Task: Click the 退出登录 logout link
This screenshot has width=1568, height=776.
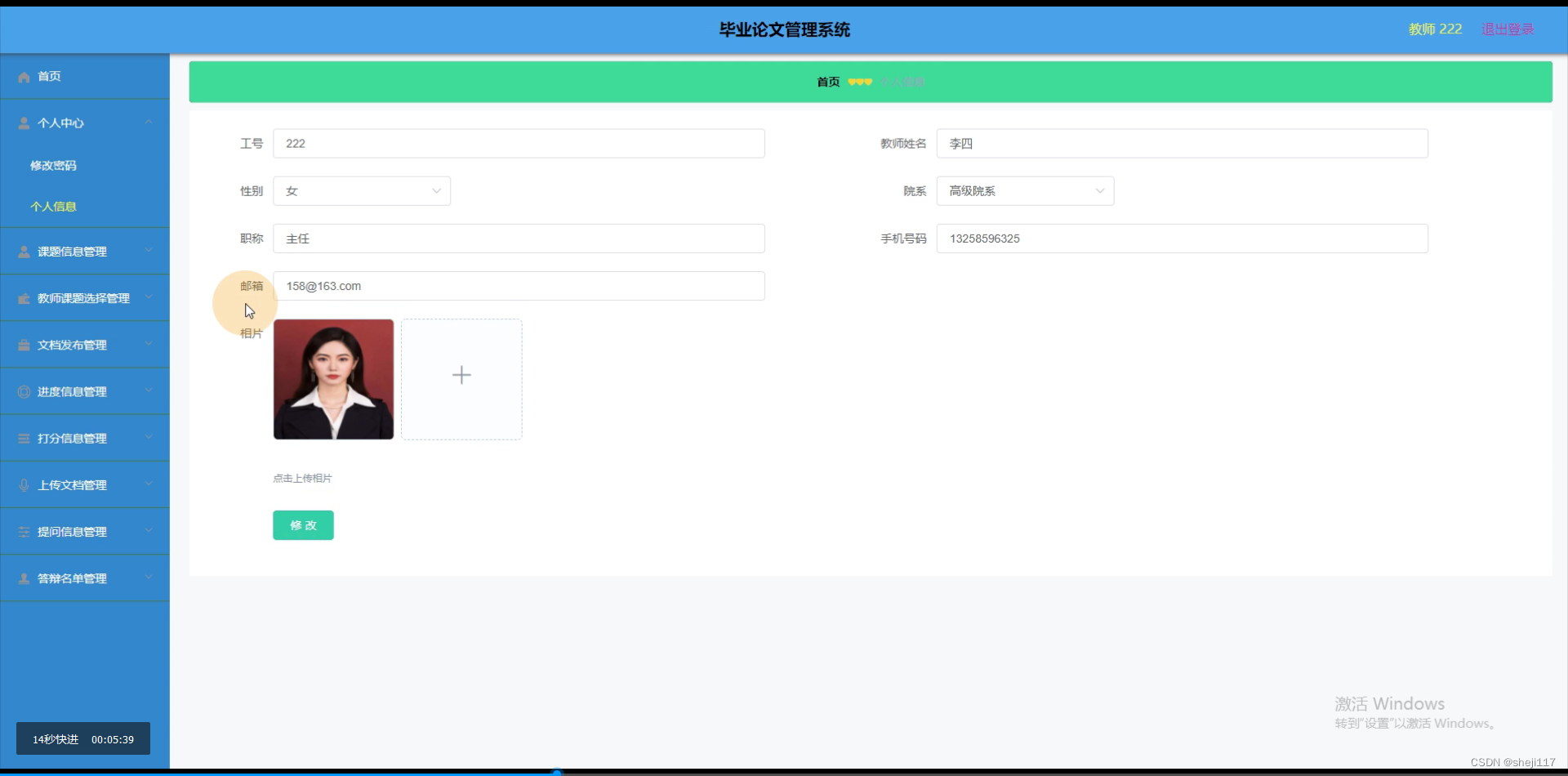Action: click(x=1508, y=29)
